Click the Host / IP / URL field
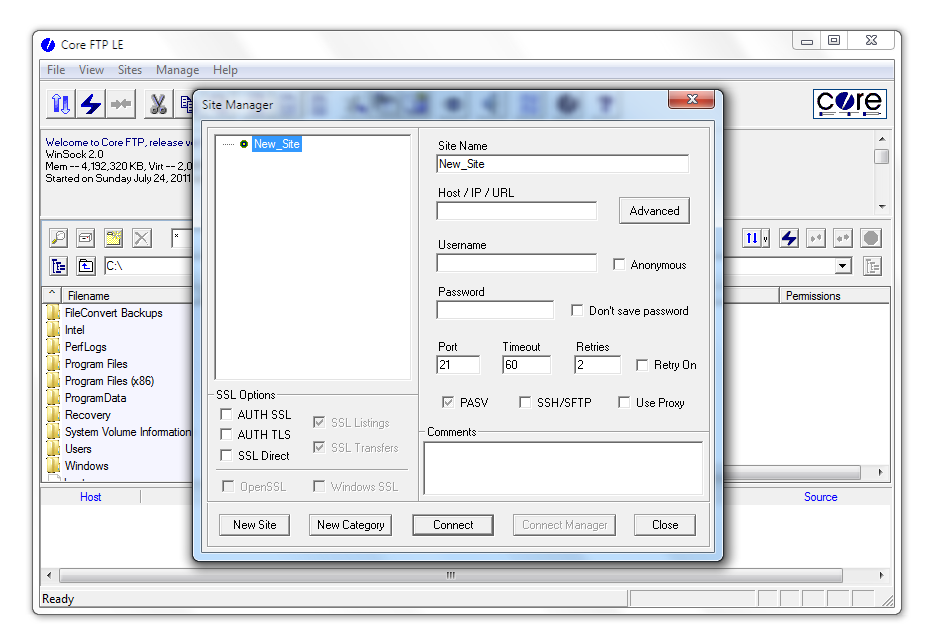 pyautogui.click(x=516, y=211)
